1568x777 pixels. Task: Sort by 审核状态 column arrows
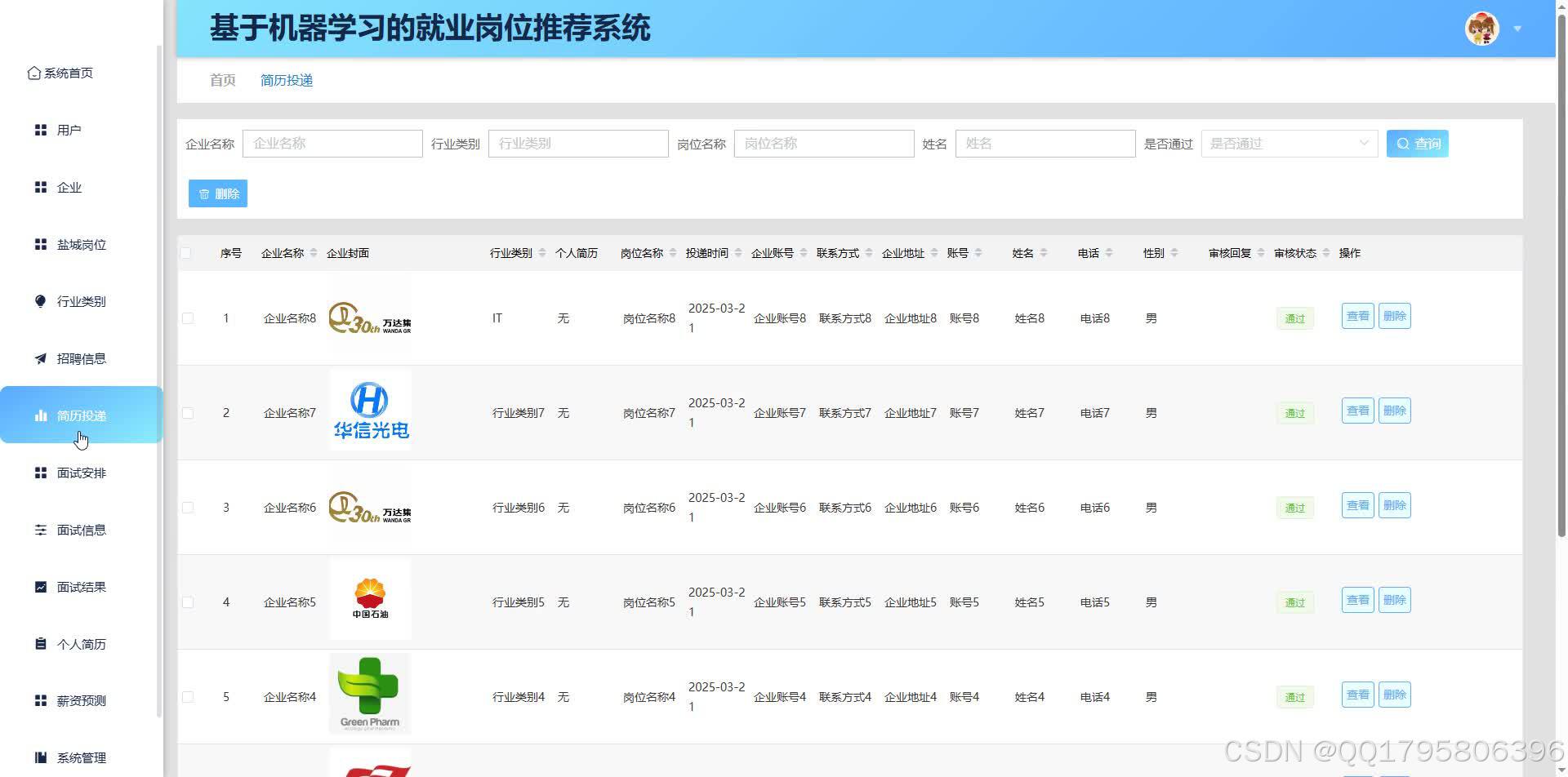pos(1326,253)
